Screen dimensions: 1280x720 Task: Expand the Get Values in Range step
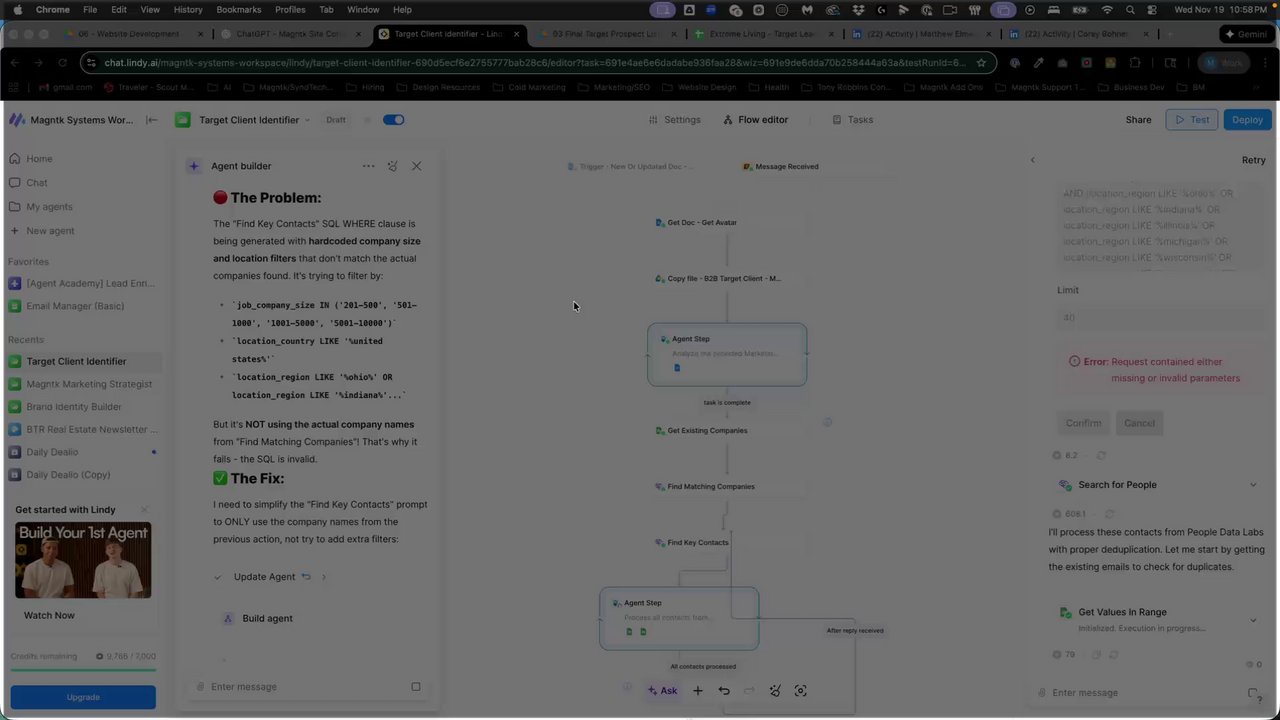tap(1253, 620)
